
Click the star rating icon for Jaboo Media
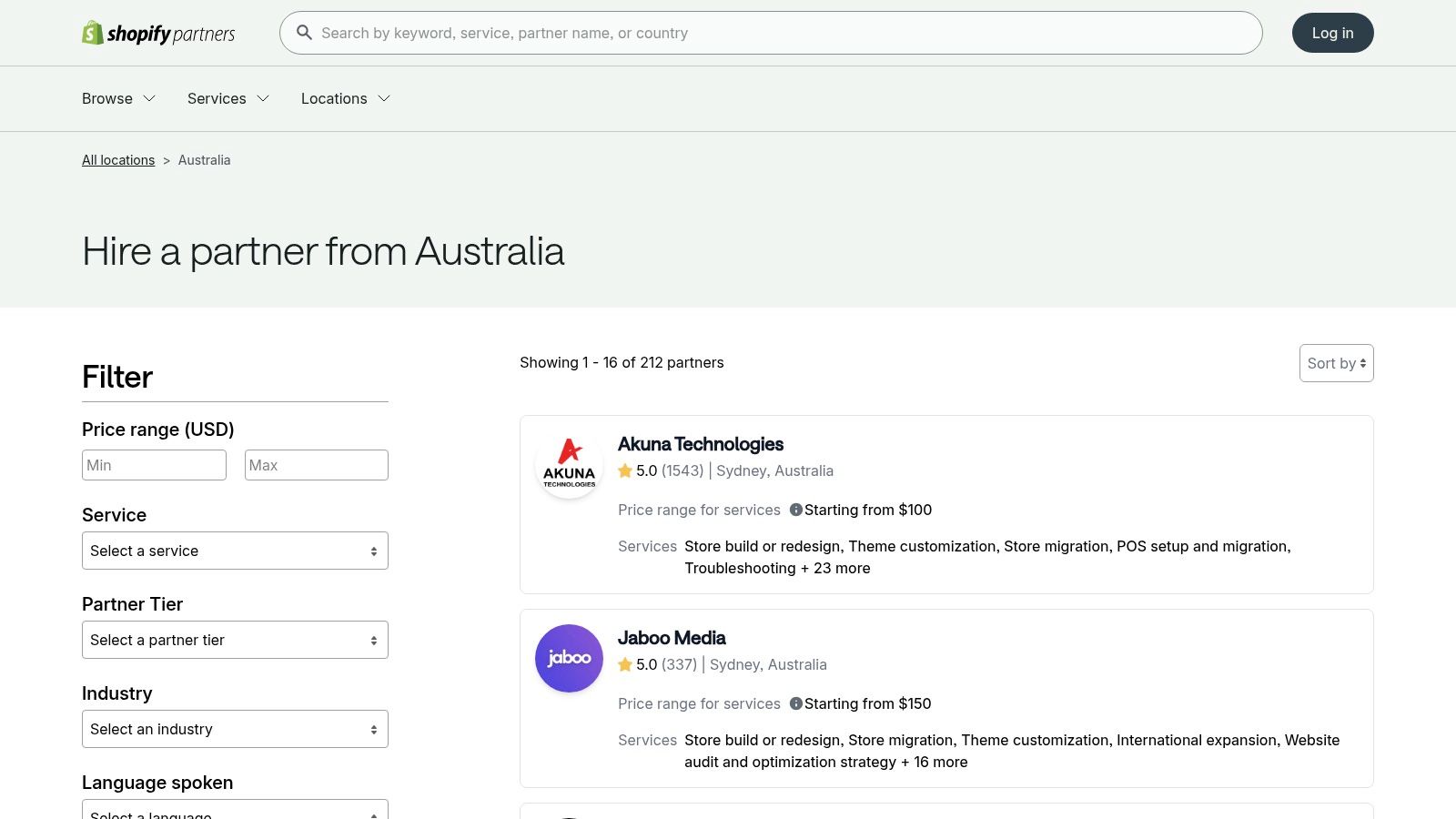(x=625, y=664)
